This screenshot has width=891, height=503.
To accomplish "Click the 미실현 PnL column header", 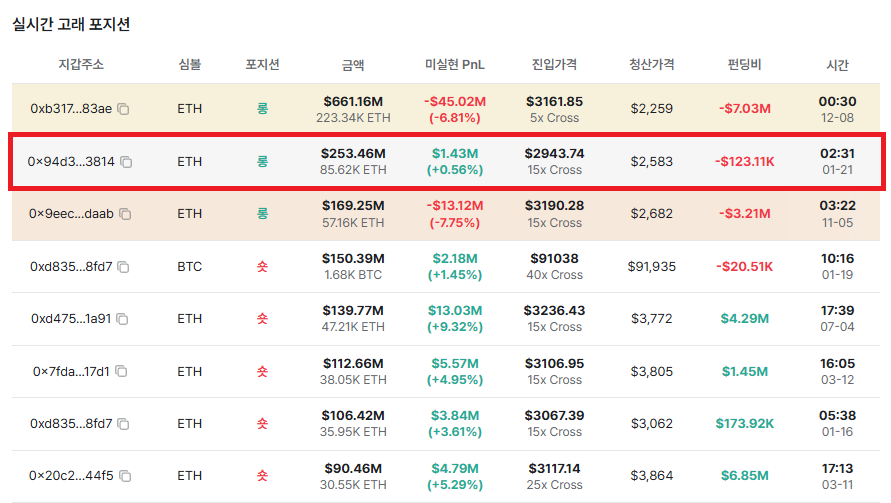I will point(454,65).
